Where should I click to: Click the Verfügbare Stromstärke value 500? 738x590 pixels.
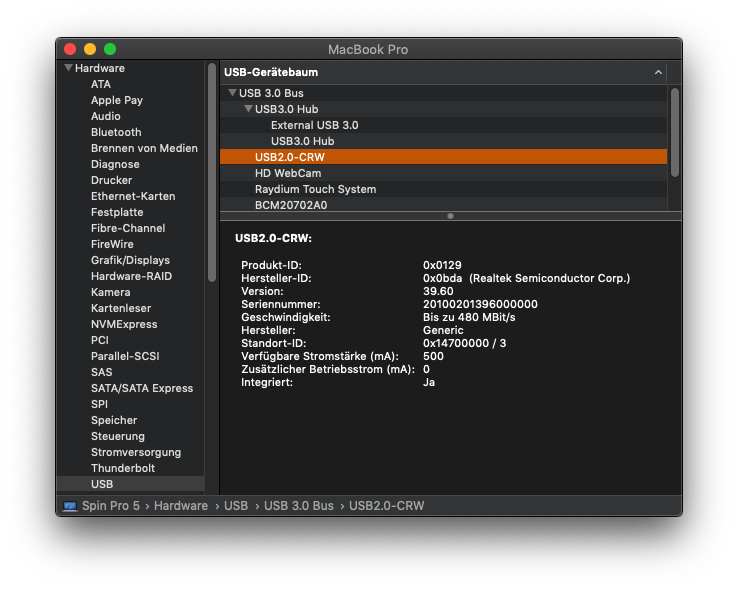[x=433, y=356]
